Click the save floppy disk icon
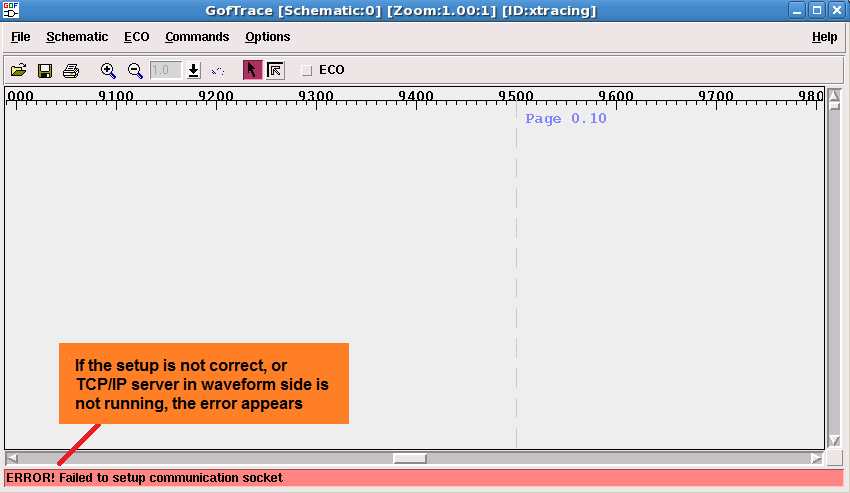Screen dimensions: 850x493 click(45, 71)
